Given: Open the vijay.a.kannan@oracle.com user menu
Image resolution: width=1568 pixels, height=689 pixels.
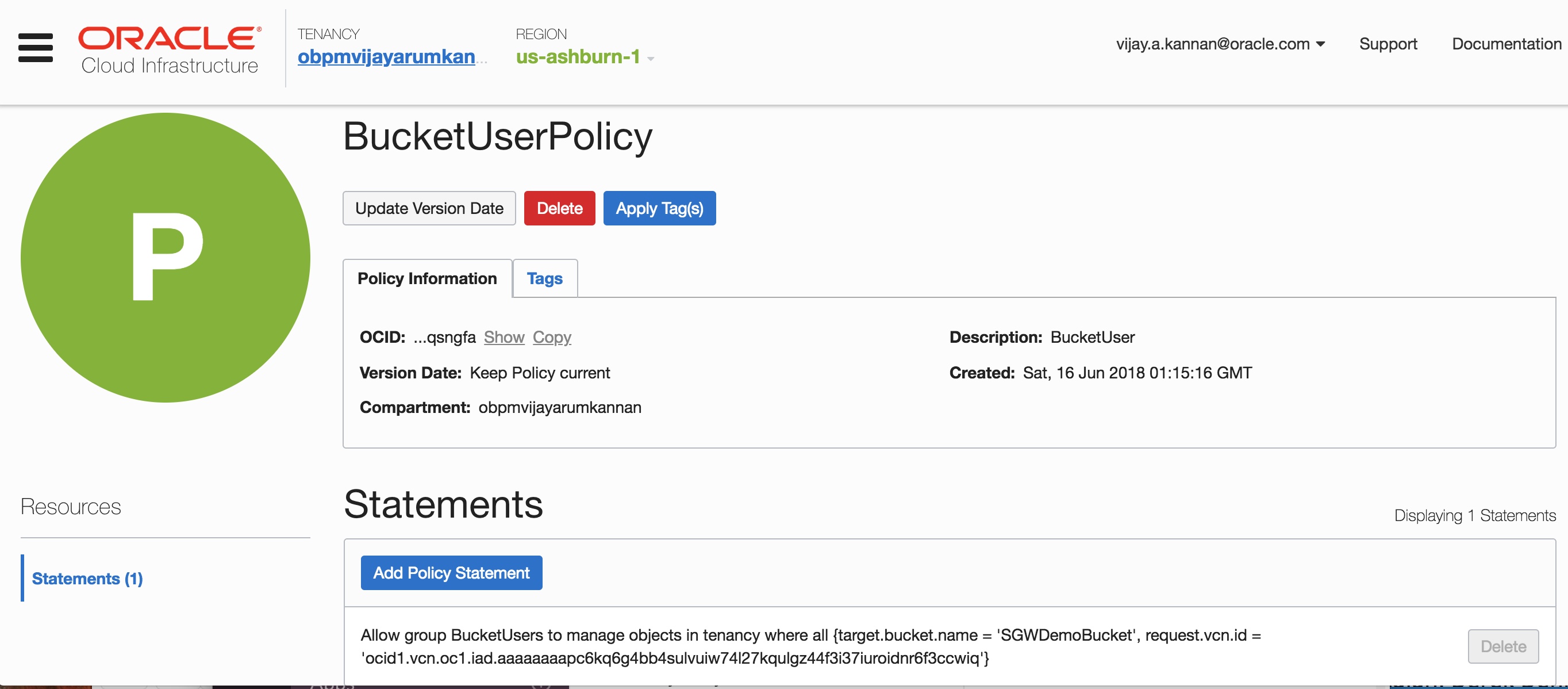Looking at the screenshot, I should pyautogui.click(x=1220, y=44).
